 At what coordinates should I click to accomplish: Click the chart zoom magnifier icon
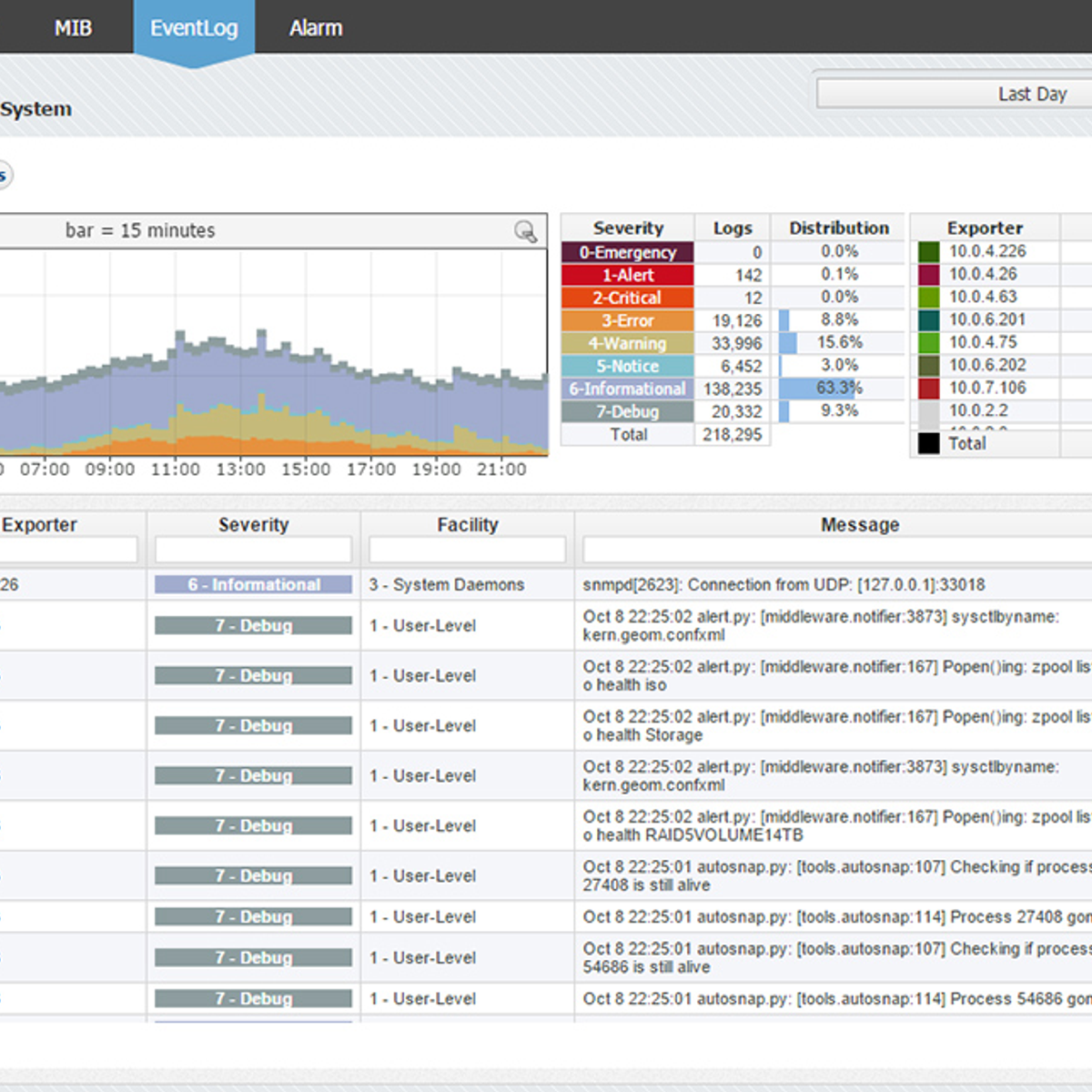[525, 231]
